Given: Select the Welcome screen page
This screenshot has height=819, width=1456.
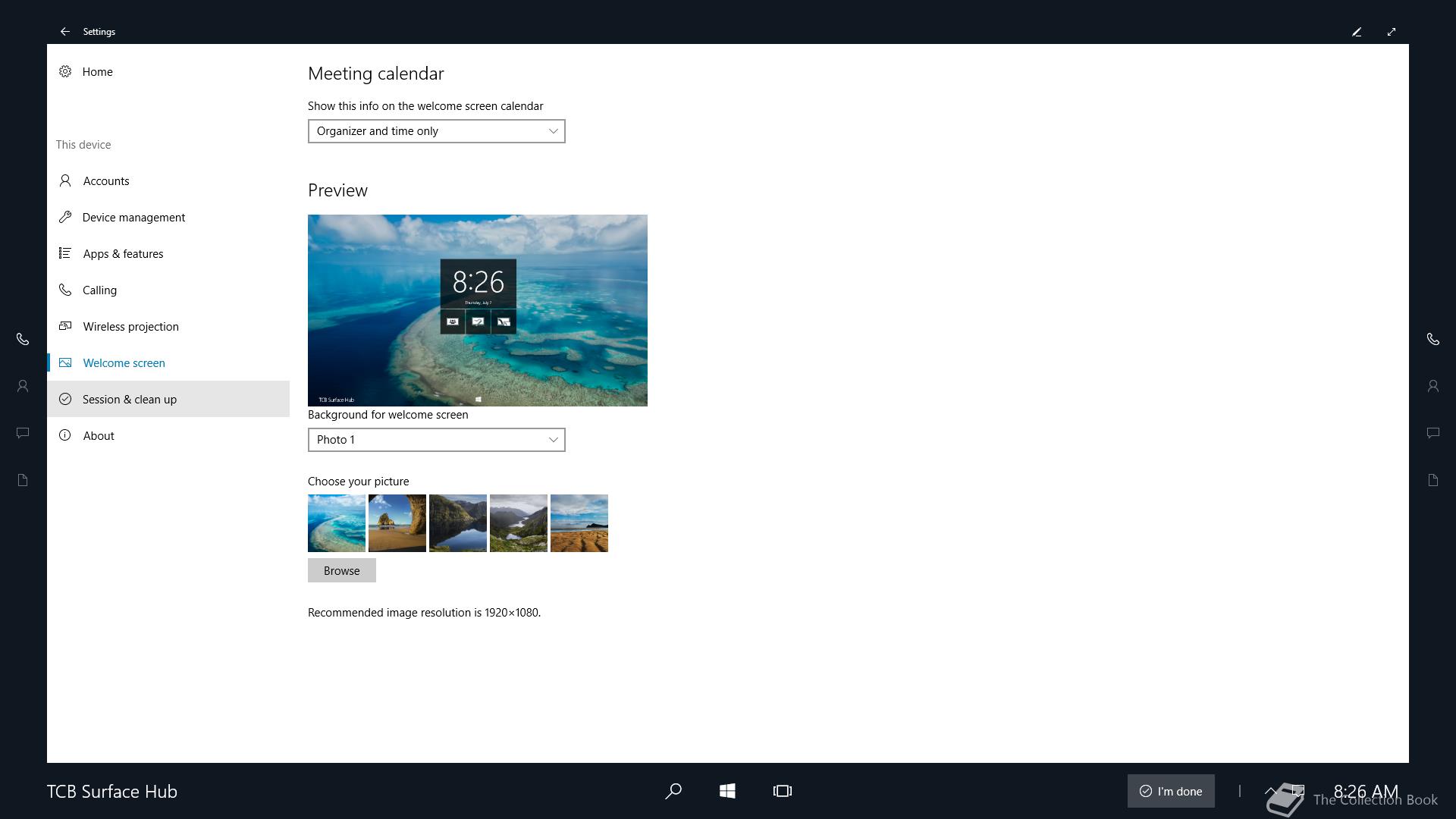Looking at the screenshot, I should tap(168, 362).
